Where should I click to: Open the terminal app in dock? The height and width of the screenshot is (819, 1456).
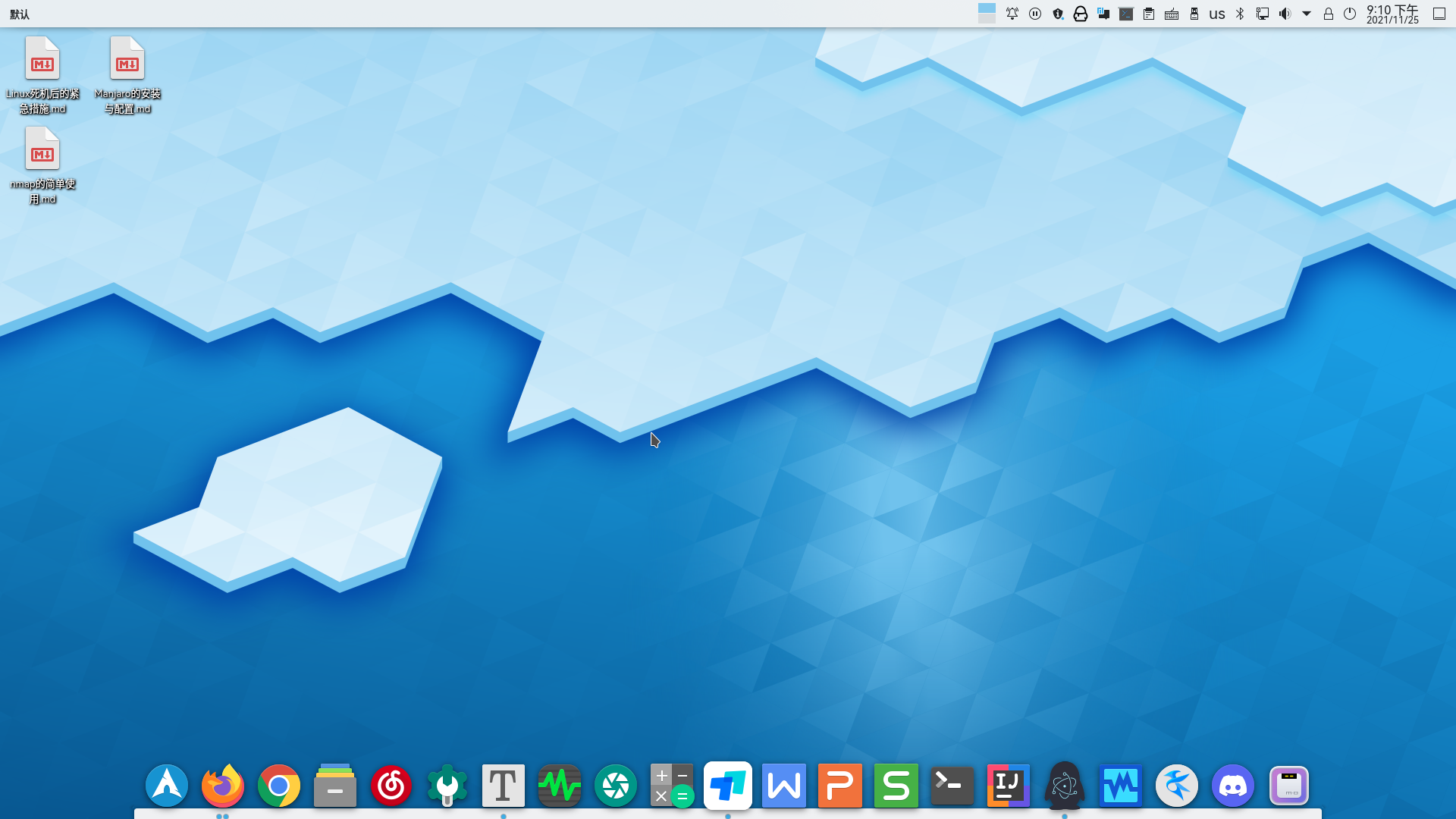click(952, 786)
